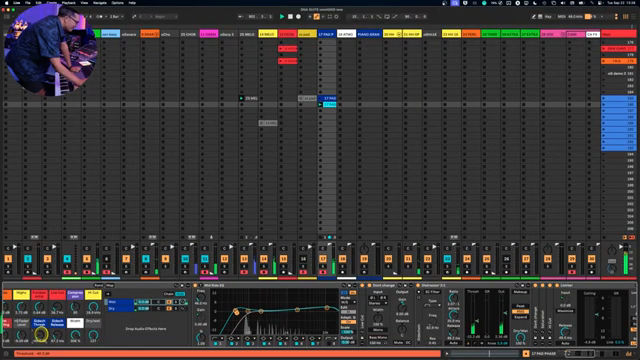
Task: Select EQ band 1 filter type
Action: click(217, 338)
